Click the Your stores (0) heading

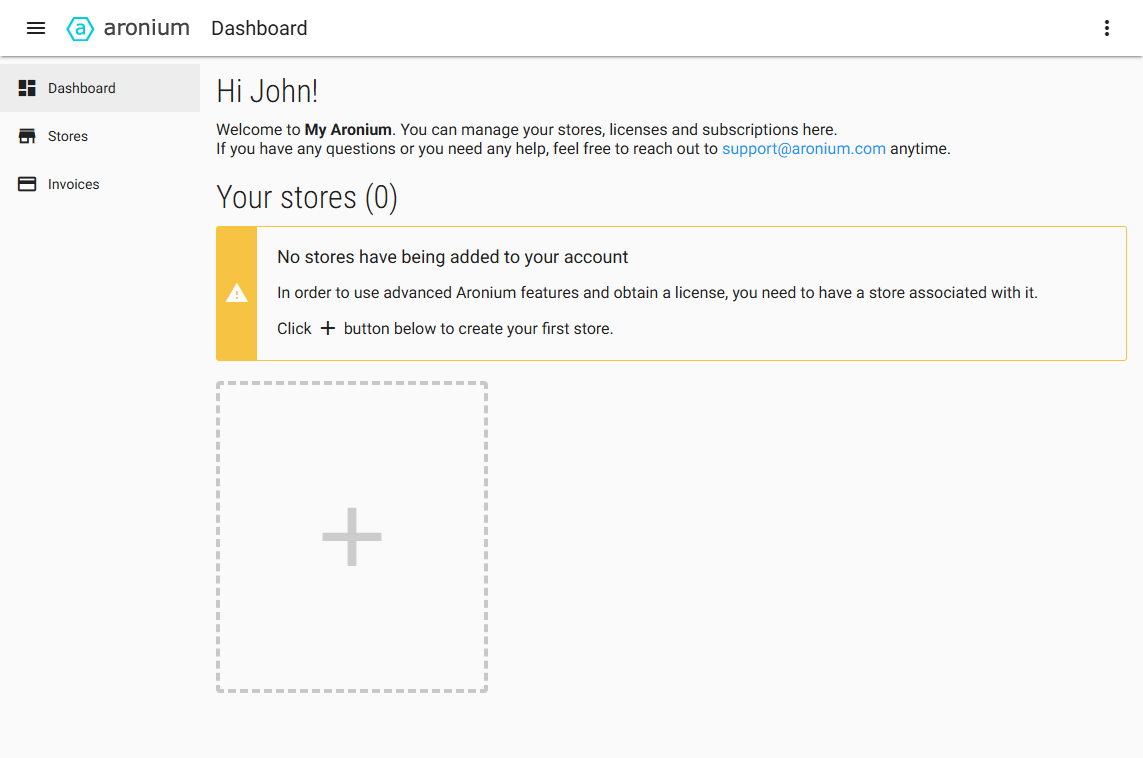point(306,197)
